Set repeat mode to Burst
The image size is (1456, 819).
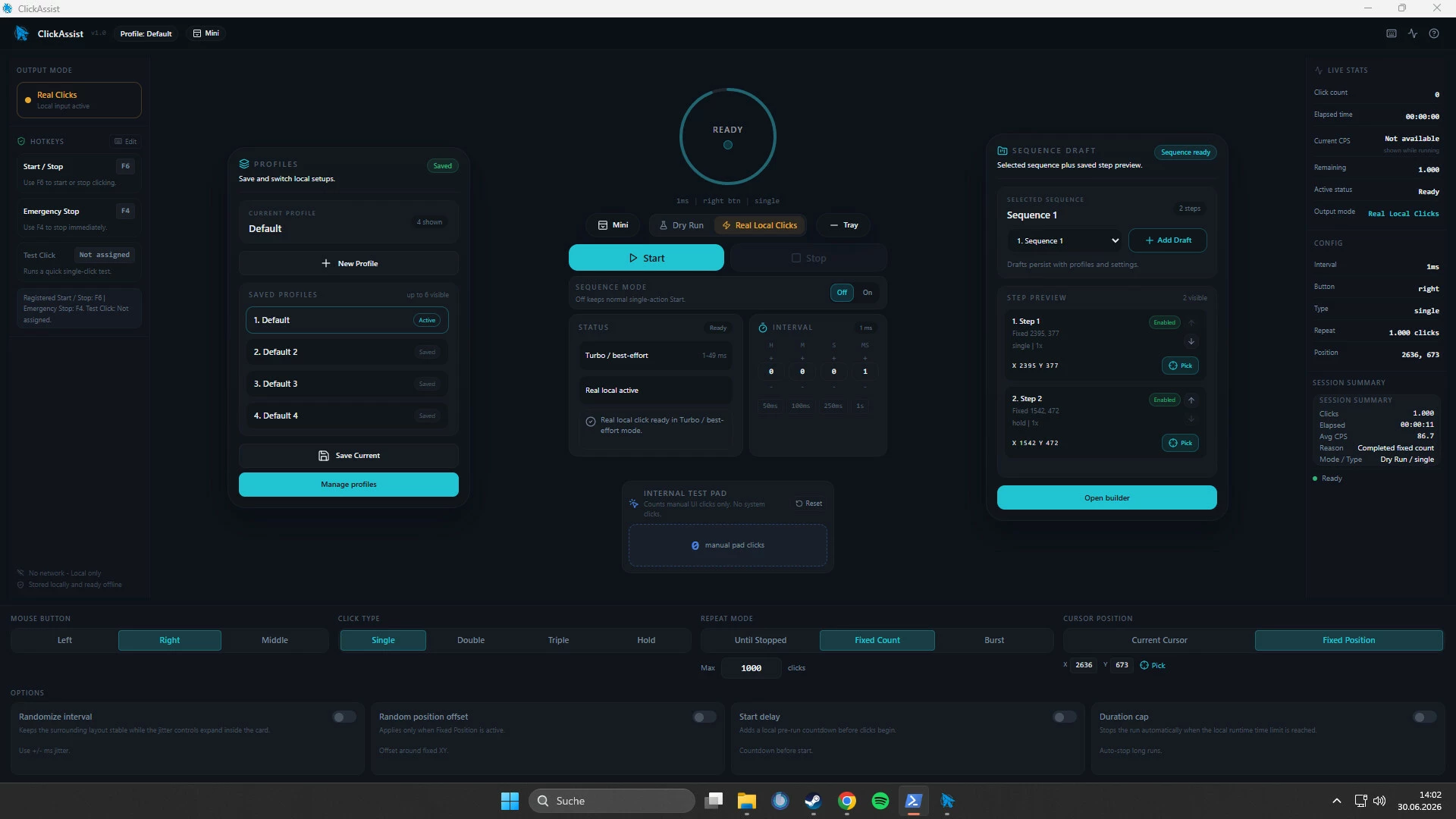click(994, 641)
